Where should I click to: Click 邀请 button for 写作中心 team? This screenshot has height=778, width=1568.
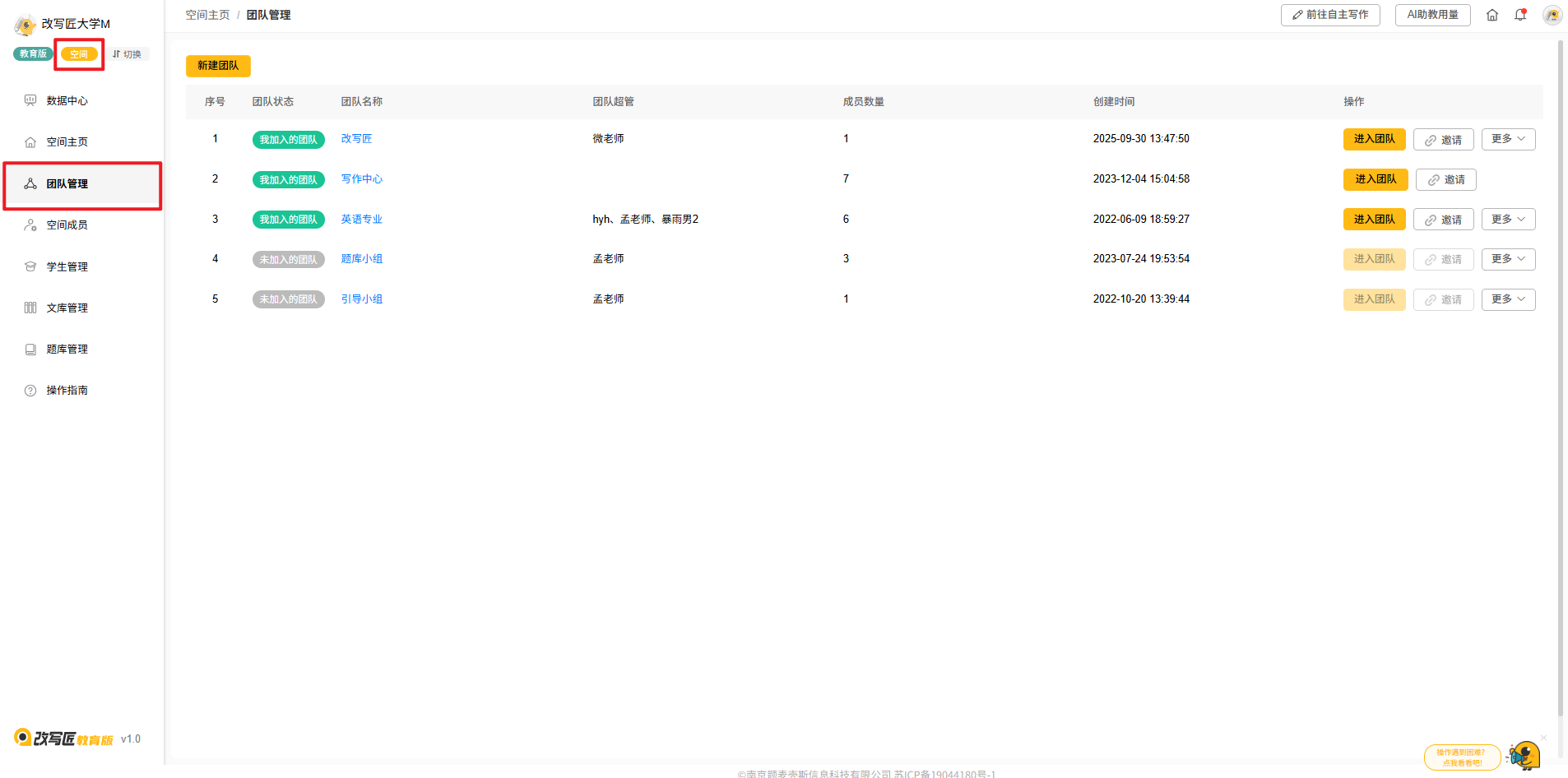(1445, 179)
